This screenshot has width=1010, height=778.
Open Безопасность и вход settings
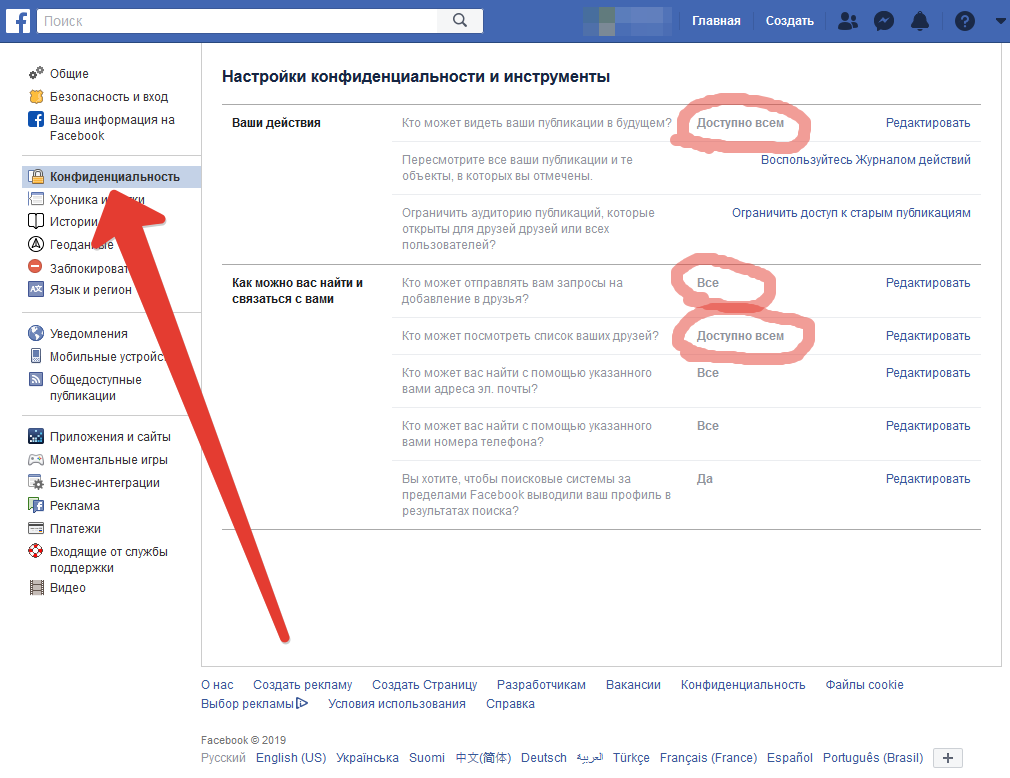[109, 97]
